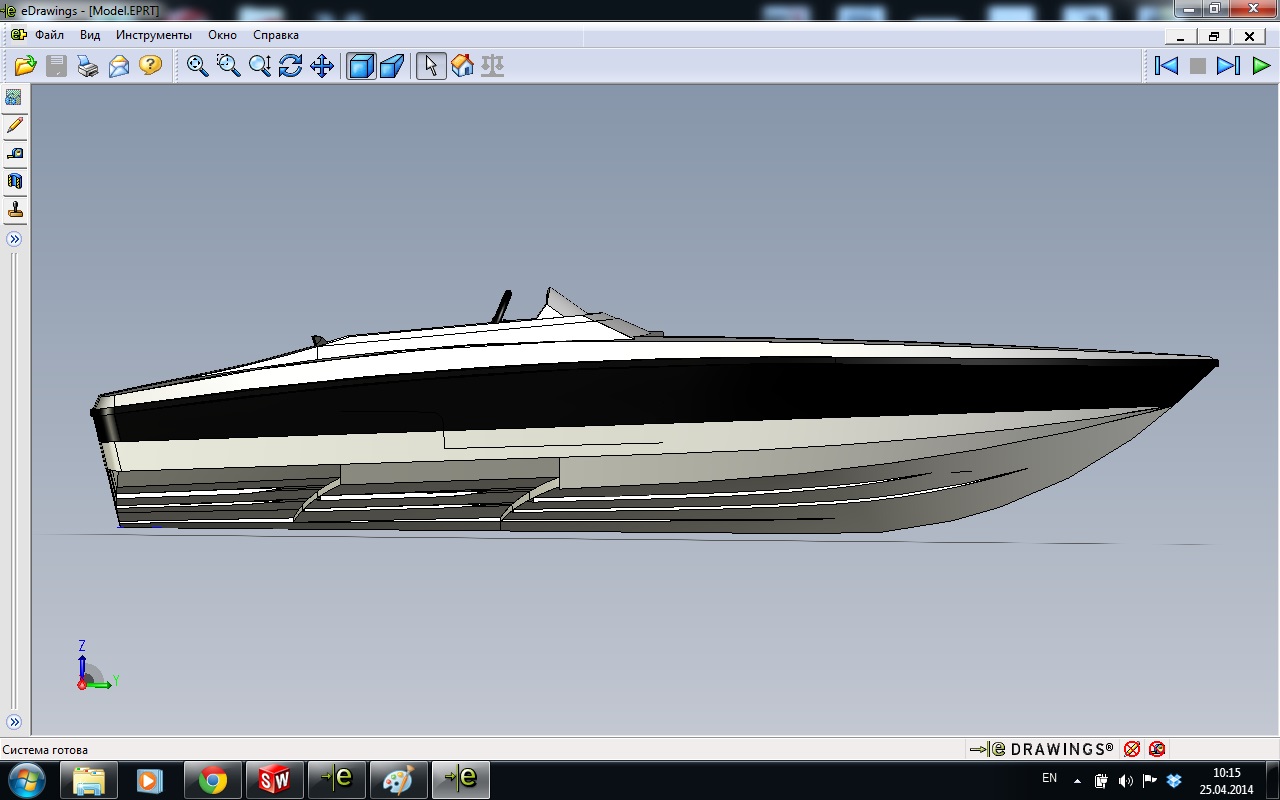
Task: Open the Measure tape tool in sidebar
Action: pos(15,154)
